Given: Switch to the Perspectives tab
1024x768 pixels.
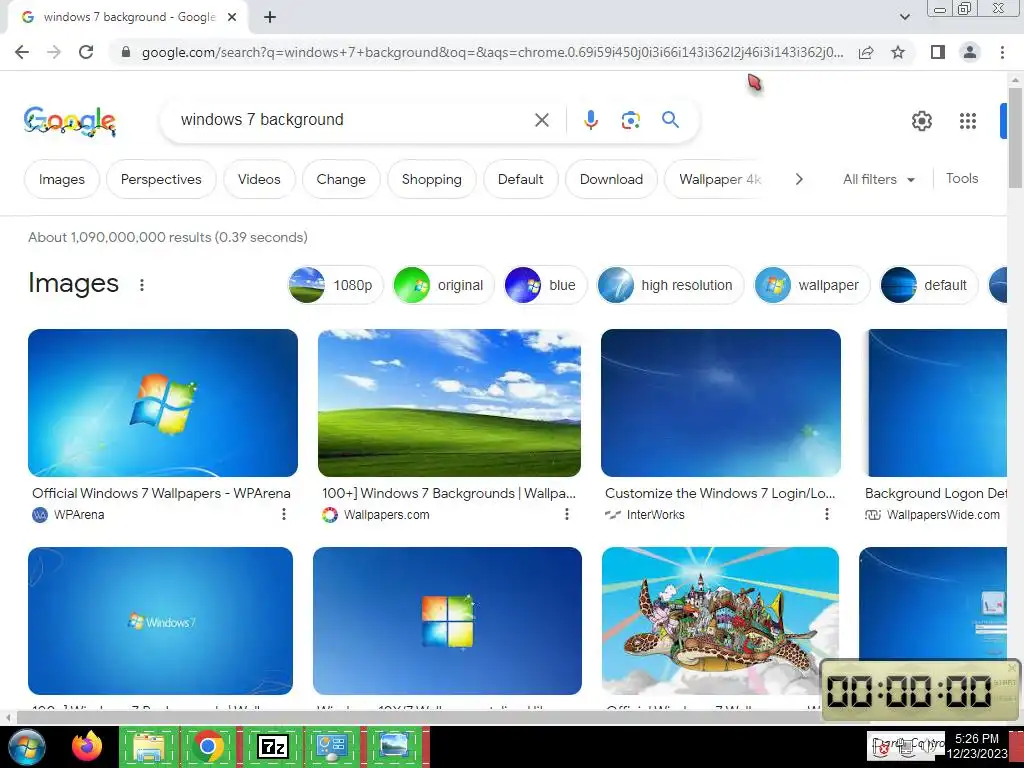Looking at the screenshot, I should [161, 180].
